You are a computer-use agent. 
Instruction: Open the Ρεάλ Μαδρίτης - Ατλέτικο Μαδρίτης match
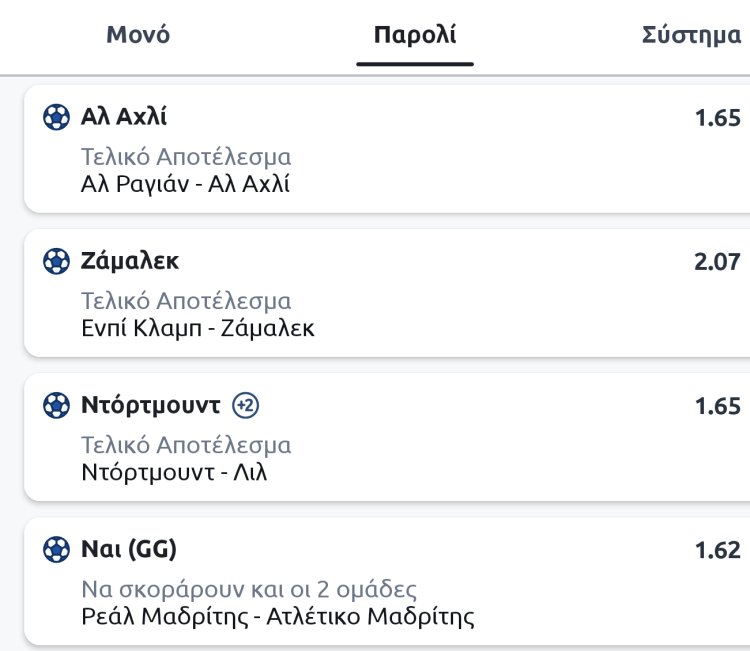coord(277,616)
